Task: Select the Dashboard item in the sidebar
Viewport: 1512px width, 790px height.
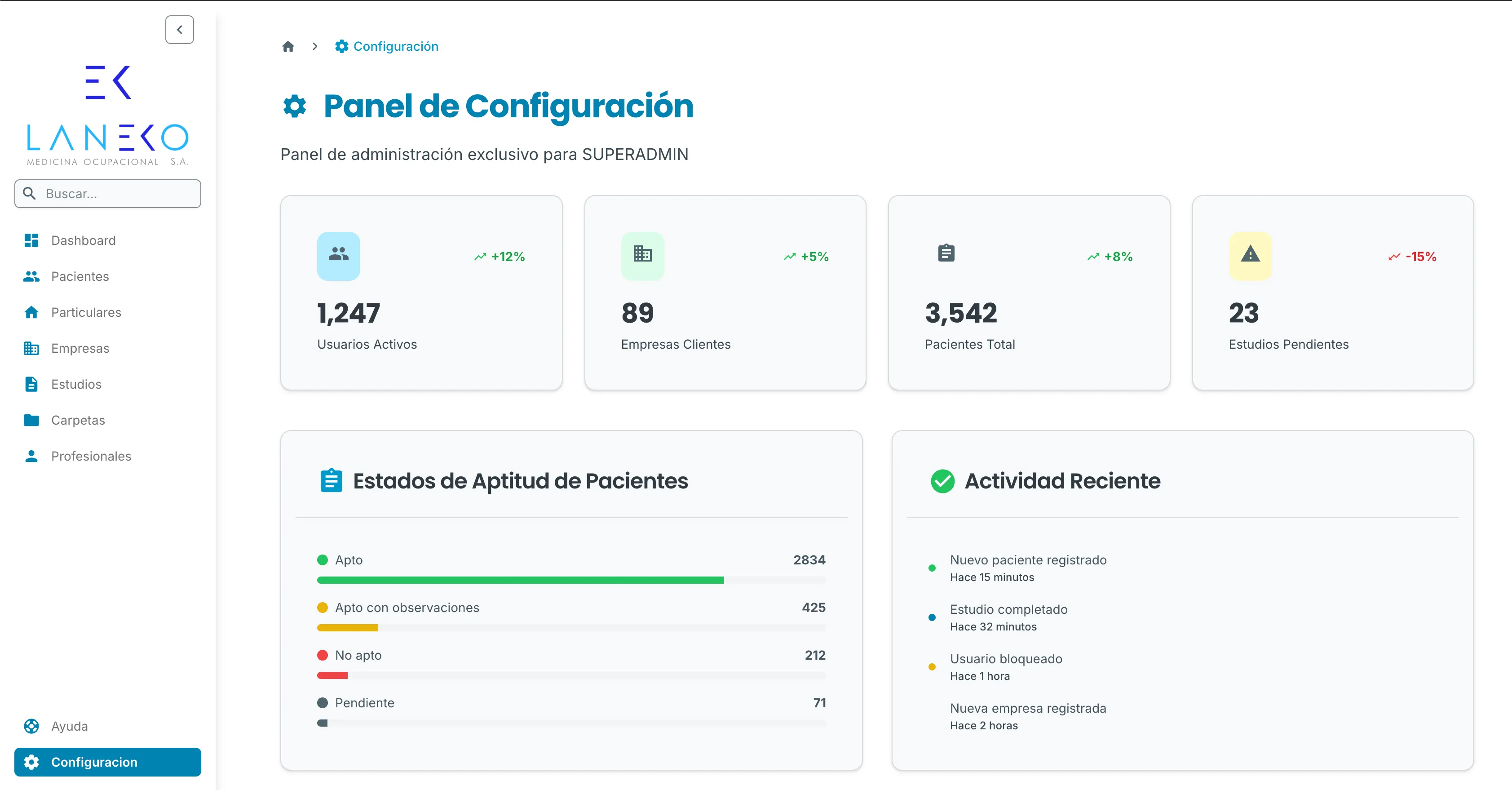Action: [83, 240]
